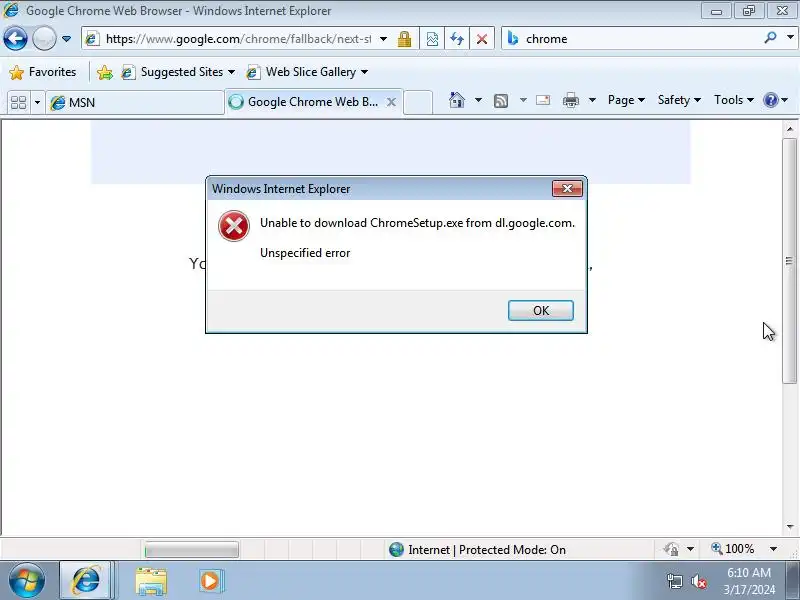This screenshot has height=600, width=800.
Task: Expand the address bar autocomplete dropdown
Action: pyautogui.click(x=383, y=39)
